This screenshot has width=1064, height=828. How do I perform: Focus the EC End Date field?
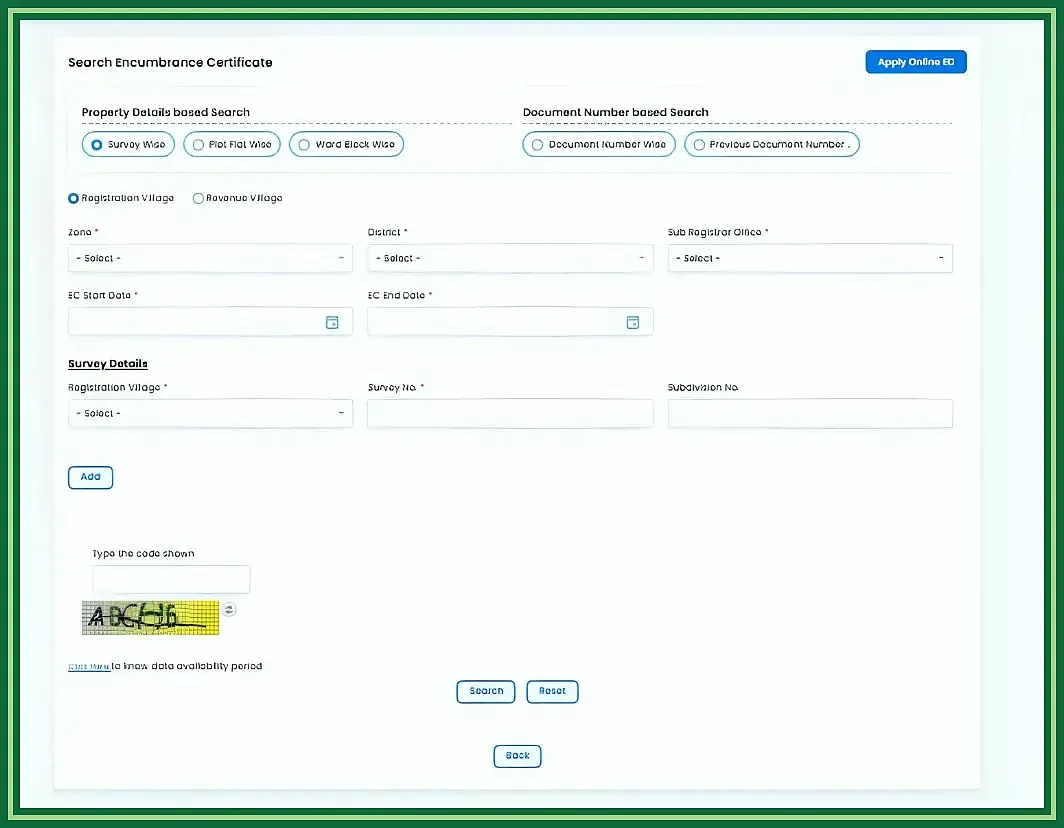[x=510, y=322]
